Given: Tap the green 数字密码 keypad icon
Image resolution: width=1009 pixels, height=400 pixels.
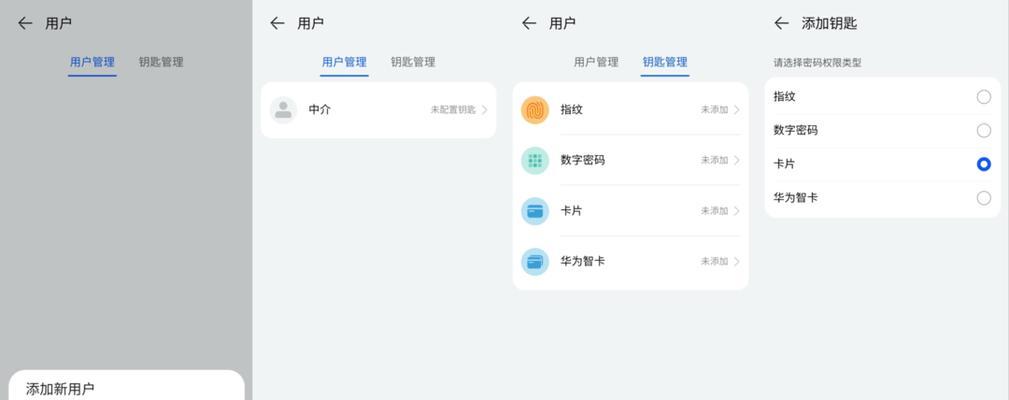Looking at the screenshot, I should [x=535, y=160].
